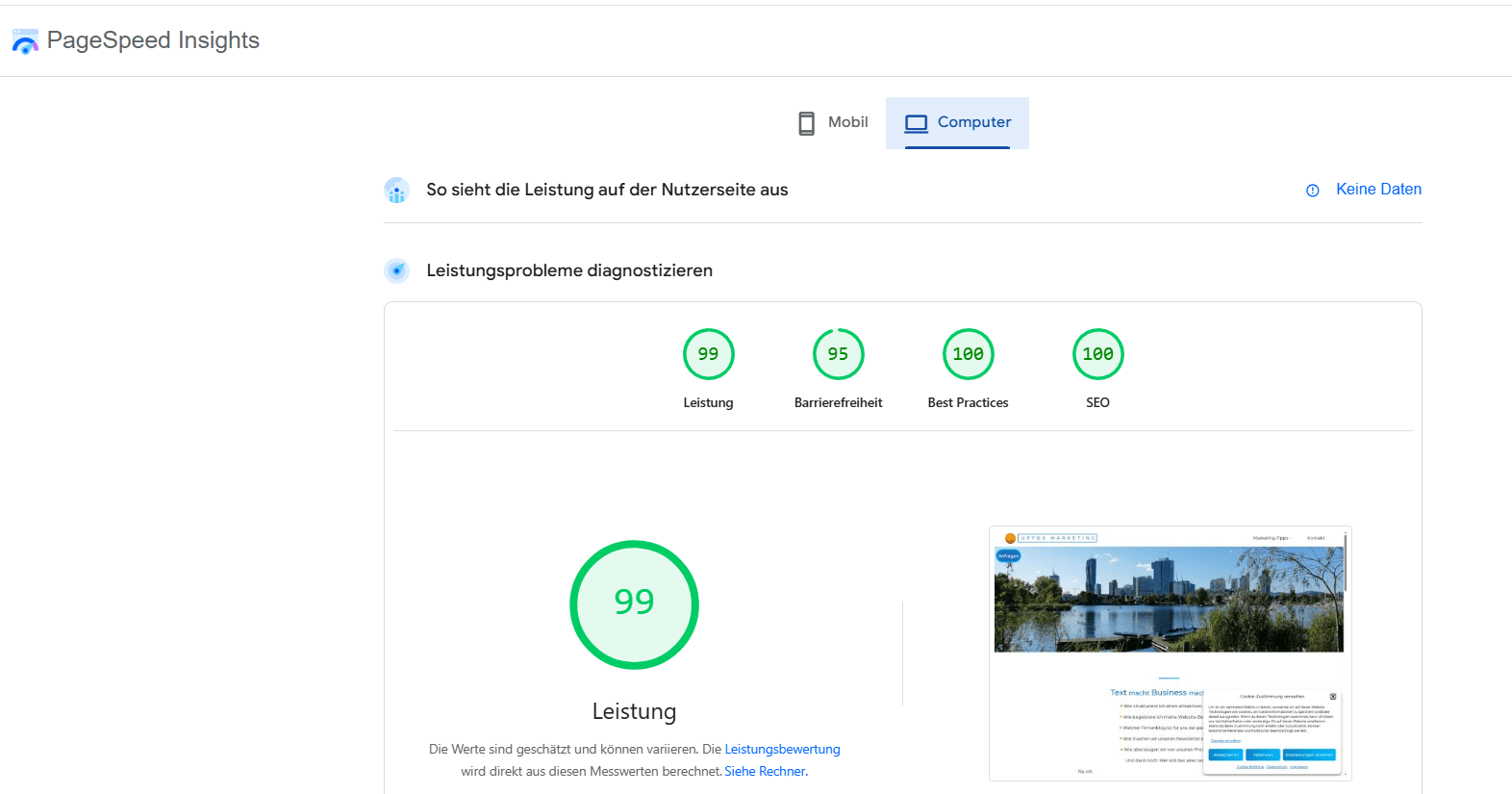This screenshot has width=1512, height=794.
Task: Switch to the Mobil tab label
Action: point(847,122)
